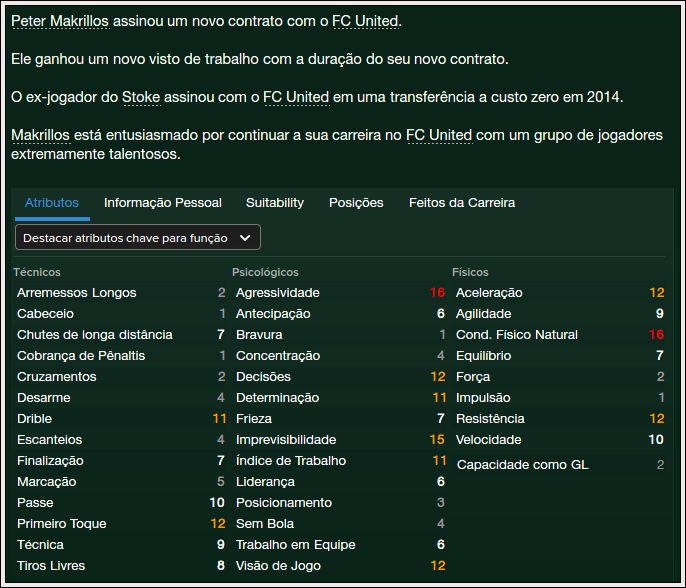This screenshot has width=686, height=588.
Task: Open FC United link in headline
Action: (366, 21)
